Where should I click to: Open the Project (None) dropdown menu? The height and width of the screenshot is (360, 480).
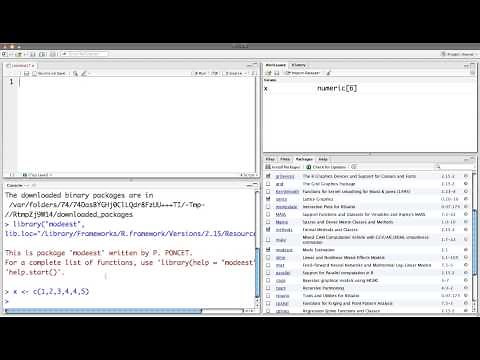(x=459, y=54)
